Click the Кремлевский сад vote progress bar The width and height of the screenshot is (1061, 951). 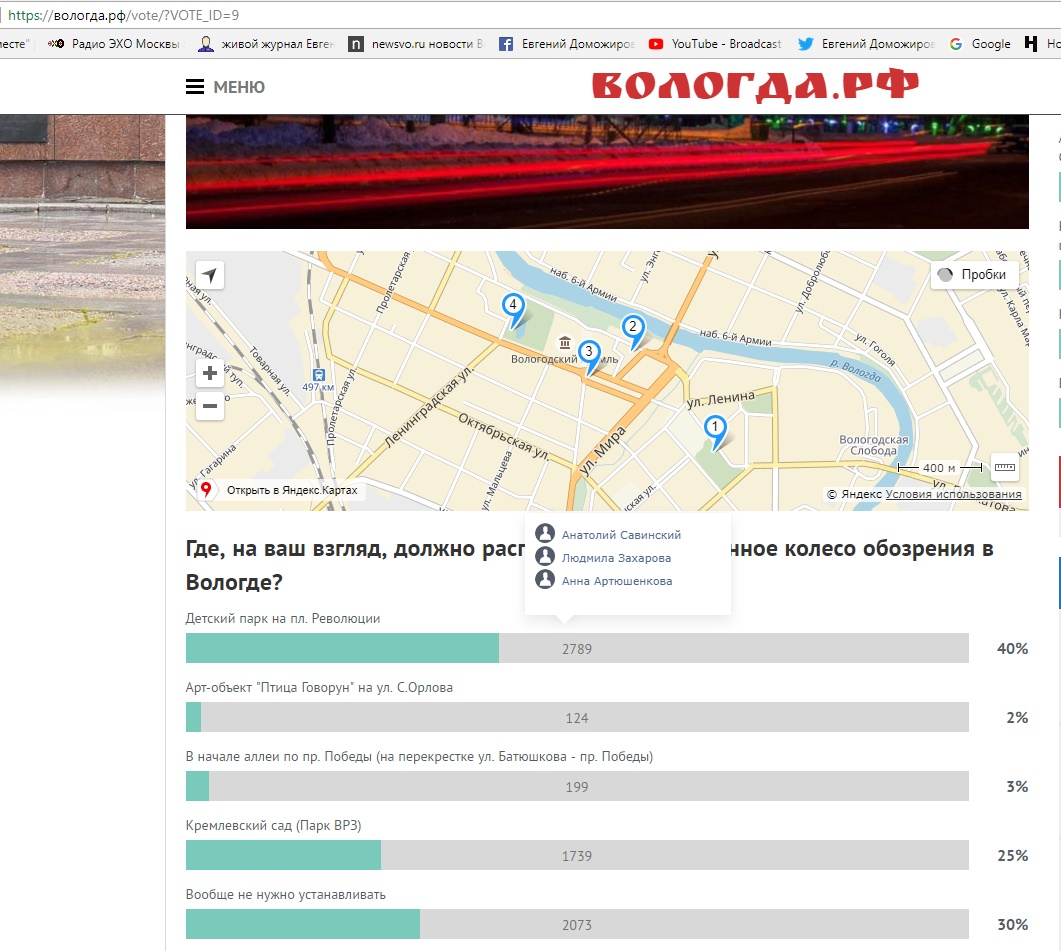577,856
